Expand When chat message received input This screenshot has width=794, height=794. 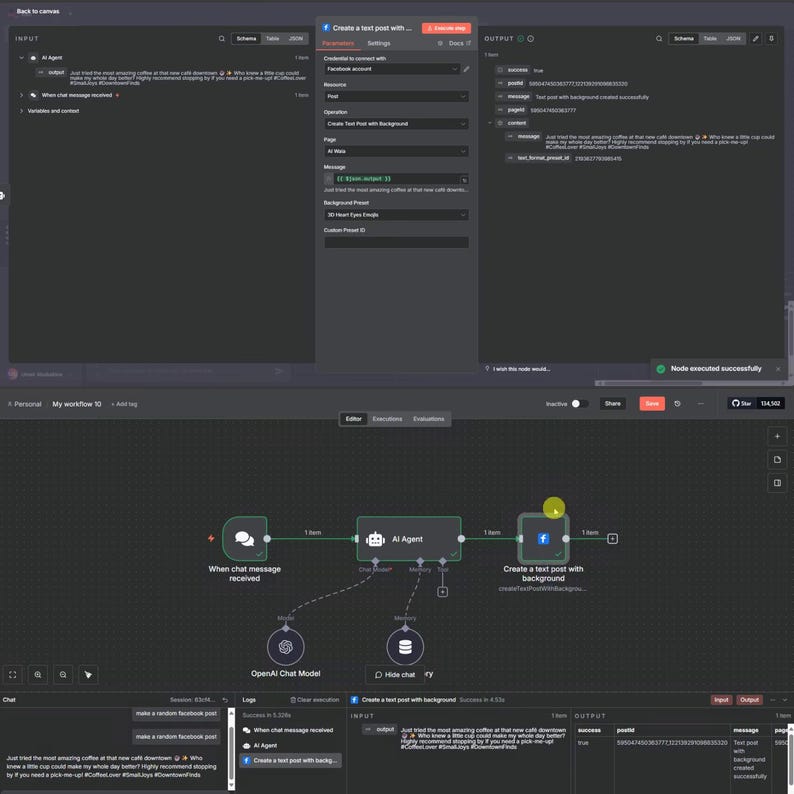21,95
